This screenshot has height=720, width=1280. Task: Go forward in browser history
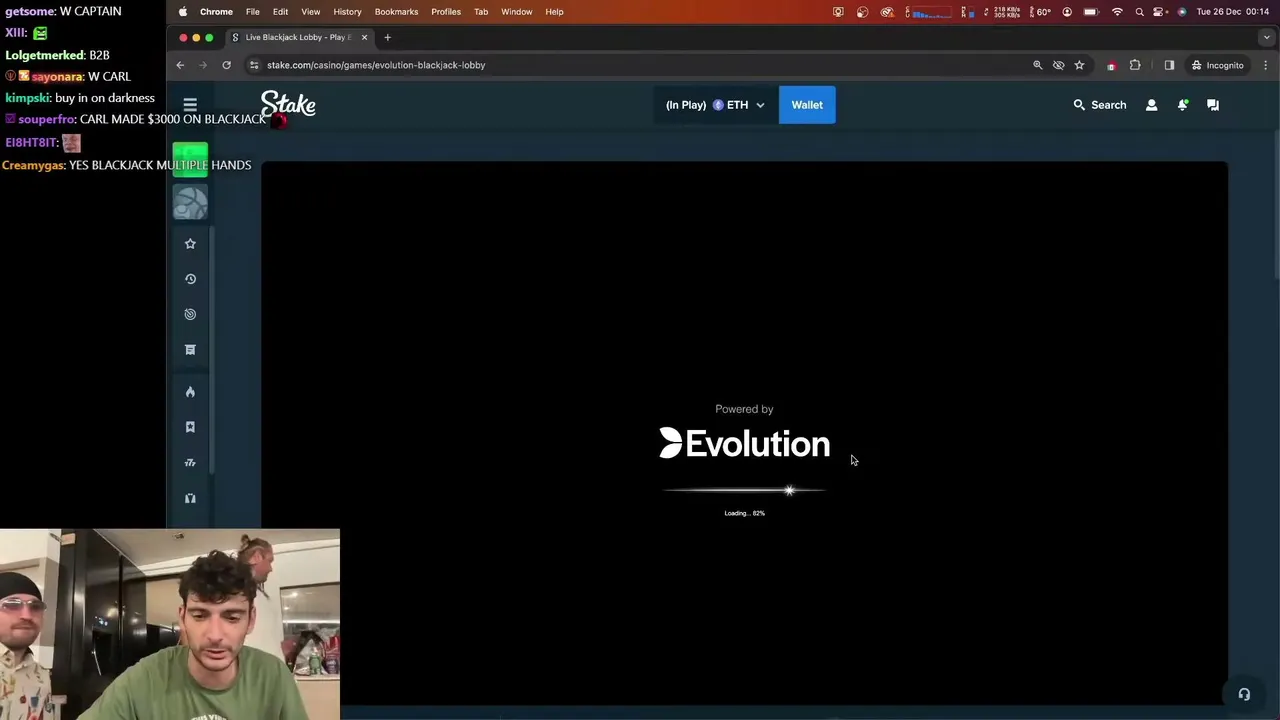[x=203, y=65]
